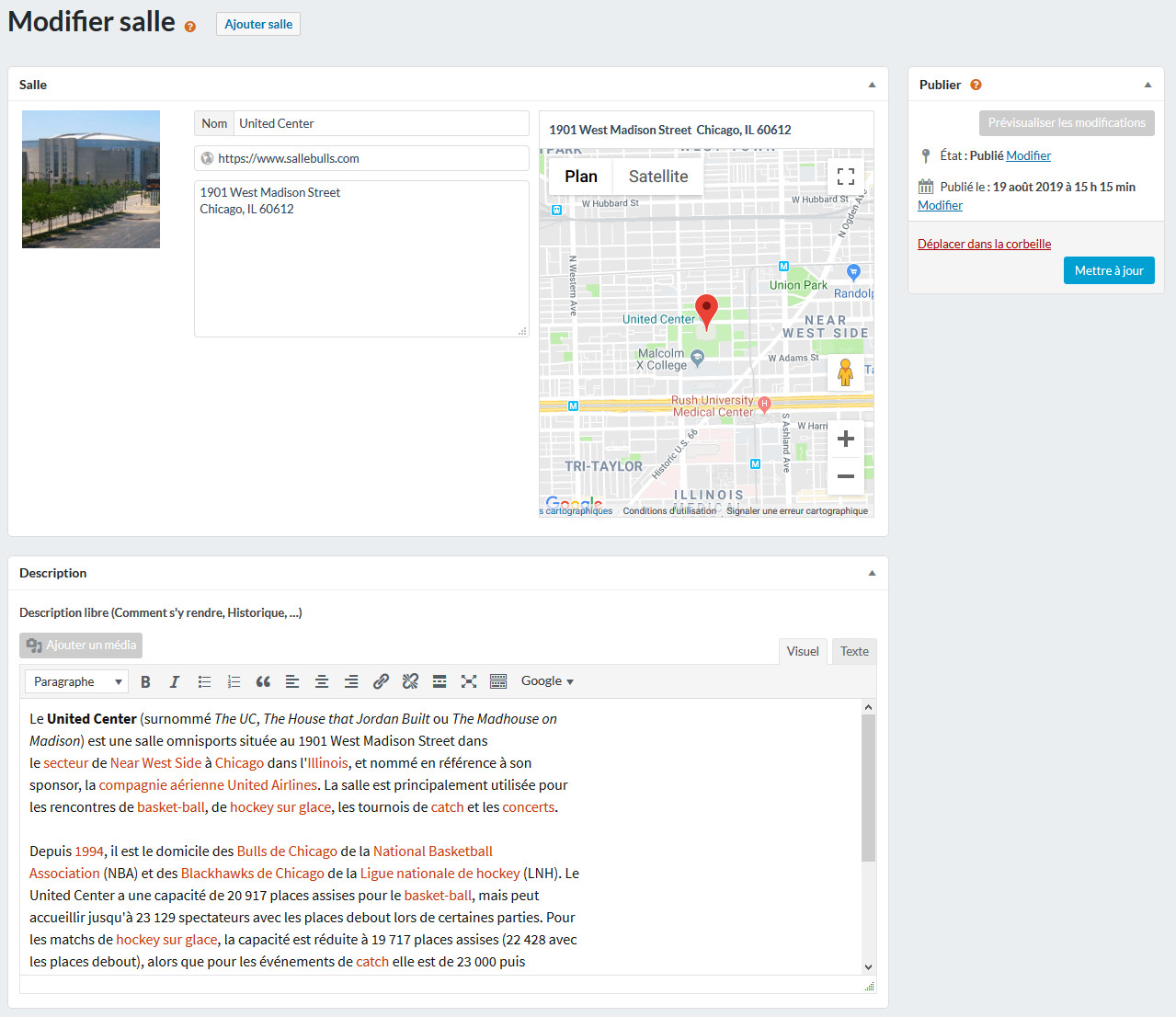Viewport: 1176px width, 1017px height.
Task: Switch the editor to the Texte tab
Action: tap(854, 651)
